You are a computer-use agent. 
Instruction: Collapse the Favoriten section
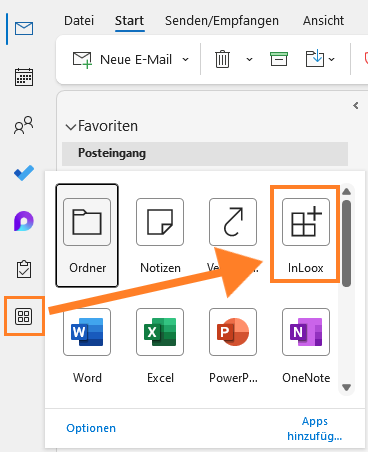[x=71, y=127]
